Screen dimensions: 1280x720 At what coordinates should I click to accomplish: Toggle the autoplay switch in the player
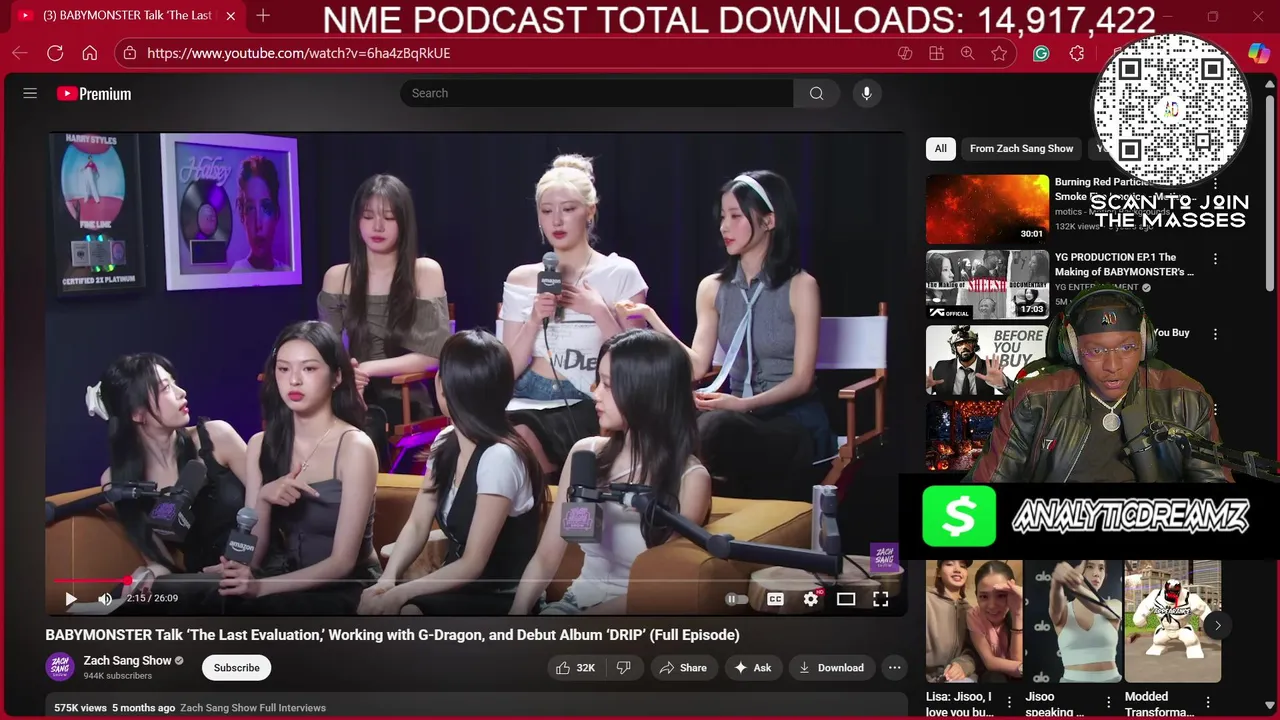pos(737,599)
